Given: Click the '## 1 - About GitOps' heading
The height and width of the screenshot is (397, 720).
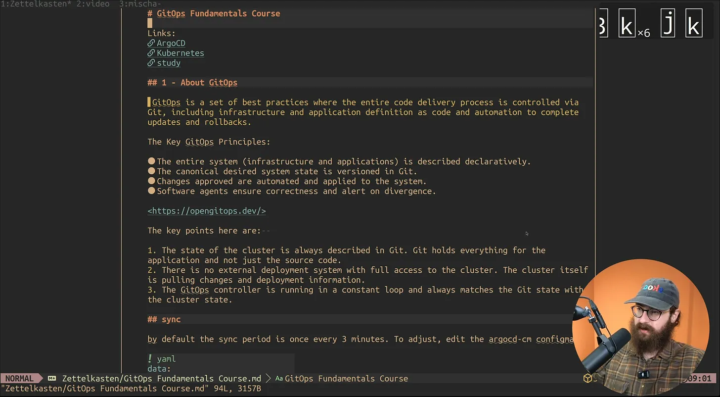Looking at the screenshot, I should [192, 83].
